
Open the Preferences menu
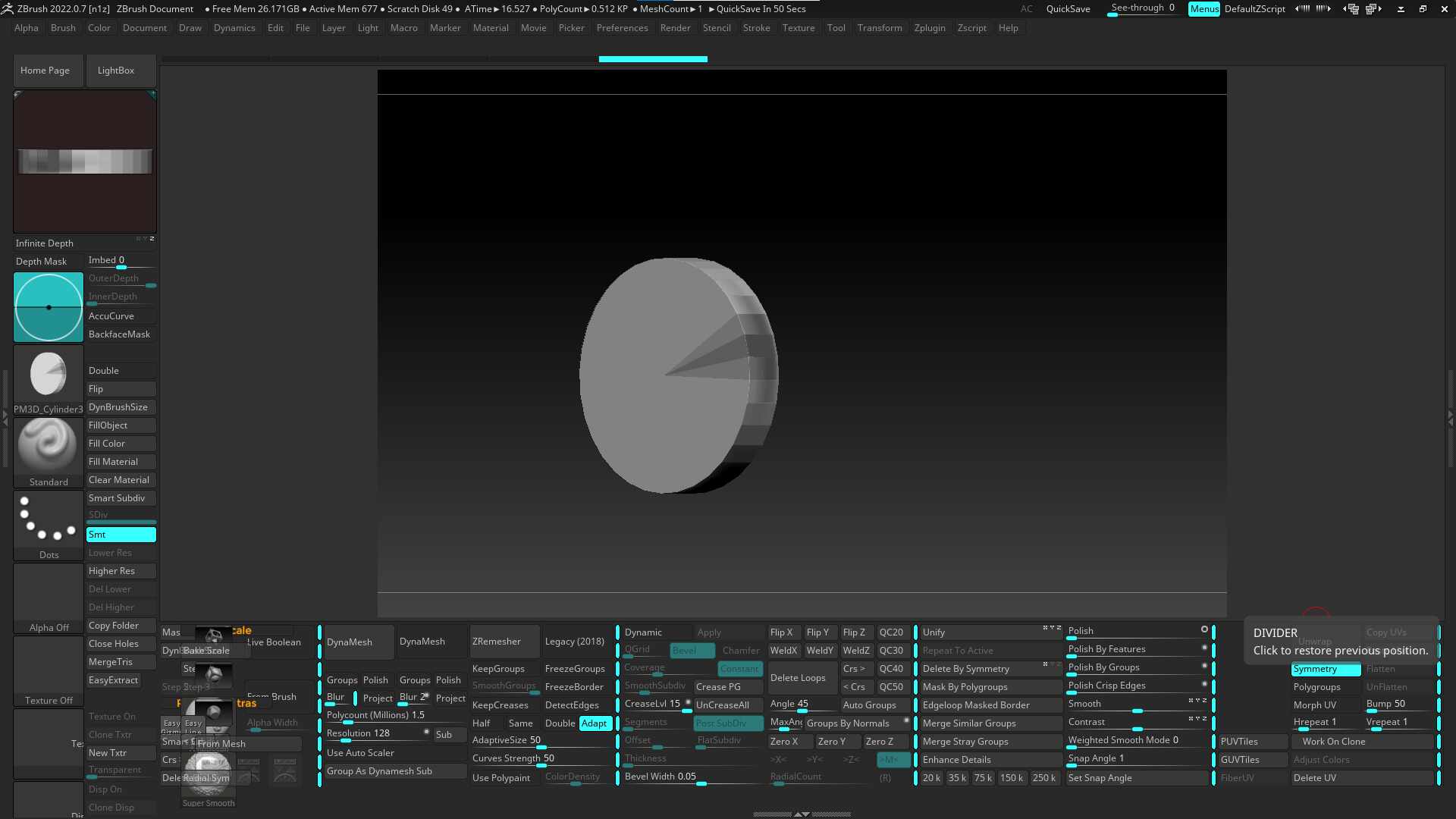[x=622, y=28]
